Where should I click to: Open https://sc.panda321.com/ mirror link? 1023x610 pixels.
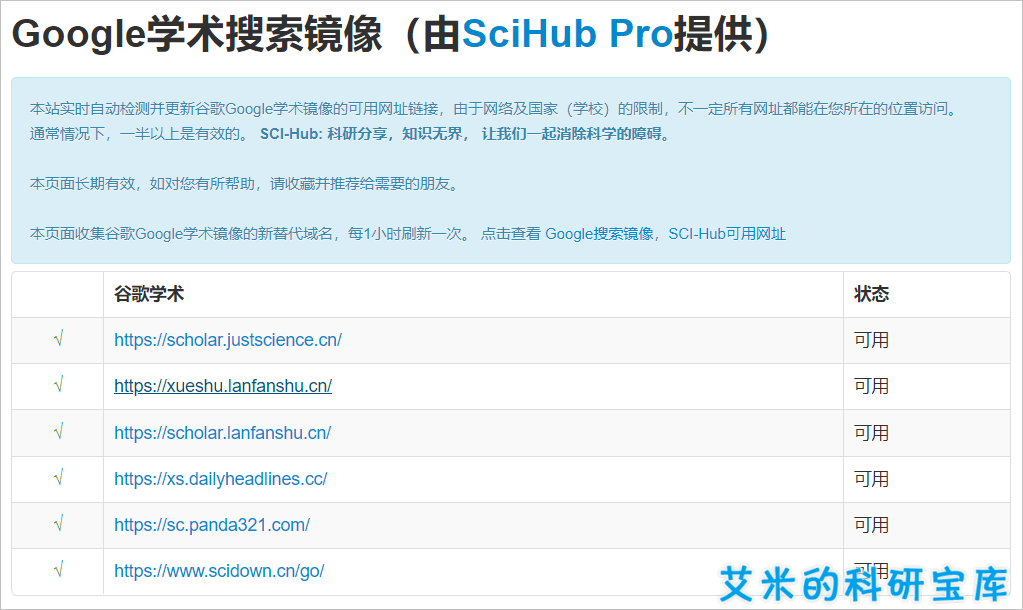coord(212,525)
